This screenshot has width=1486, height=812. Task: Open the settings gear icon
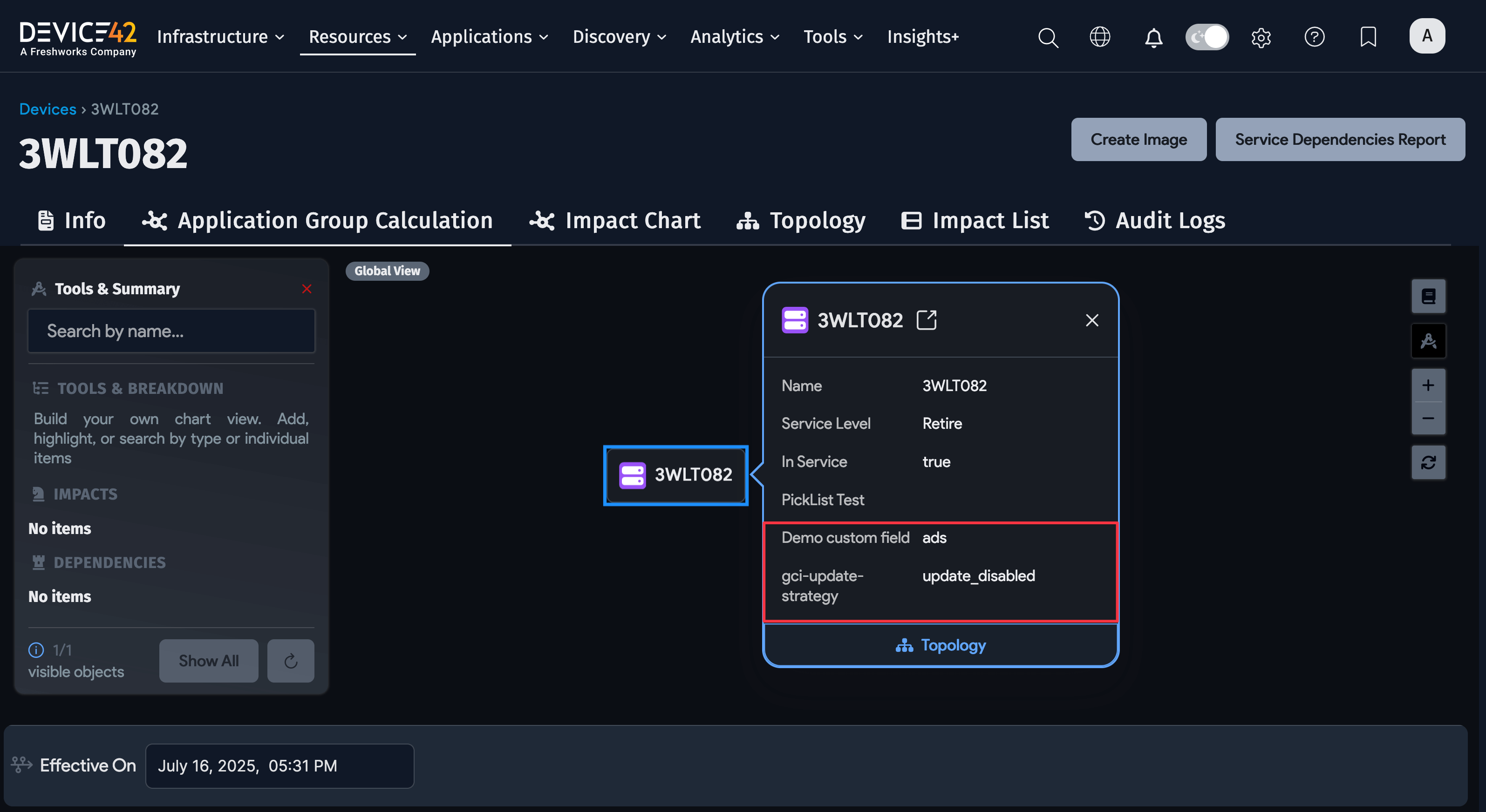coord(1261,38)
